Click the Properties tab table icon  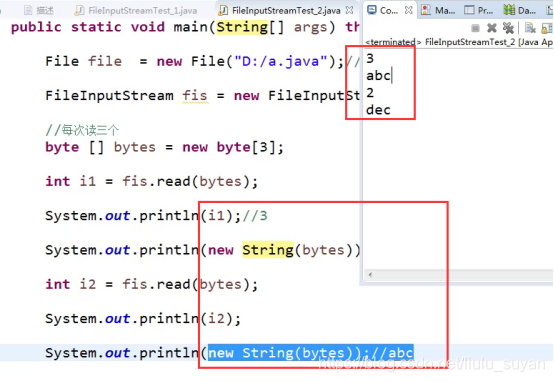click(469, 10)
